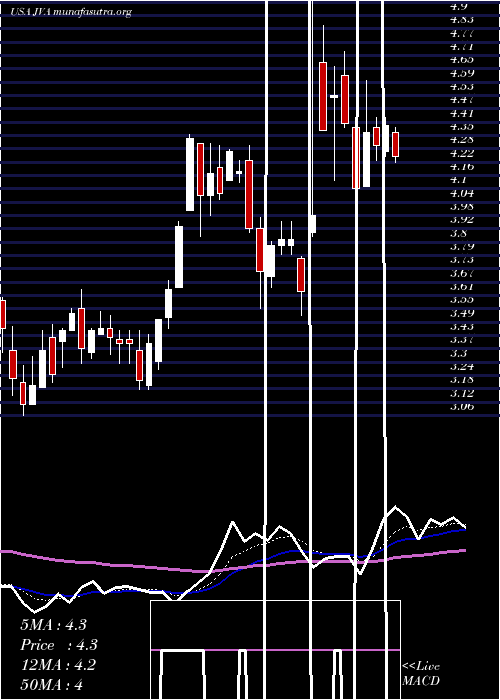The image size is (500, 700).
Task: Click the 3.3 price axis label
Action: pyautogui.click(x=458, y=353)
